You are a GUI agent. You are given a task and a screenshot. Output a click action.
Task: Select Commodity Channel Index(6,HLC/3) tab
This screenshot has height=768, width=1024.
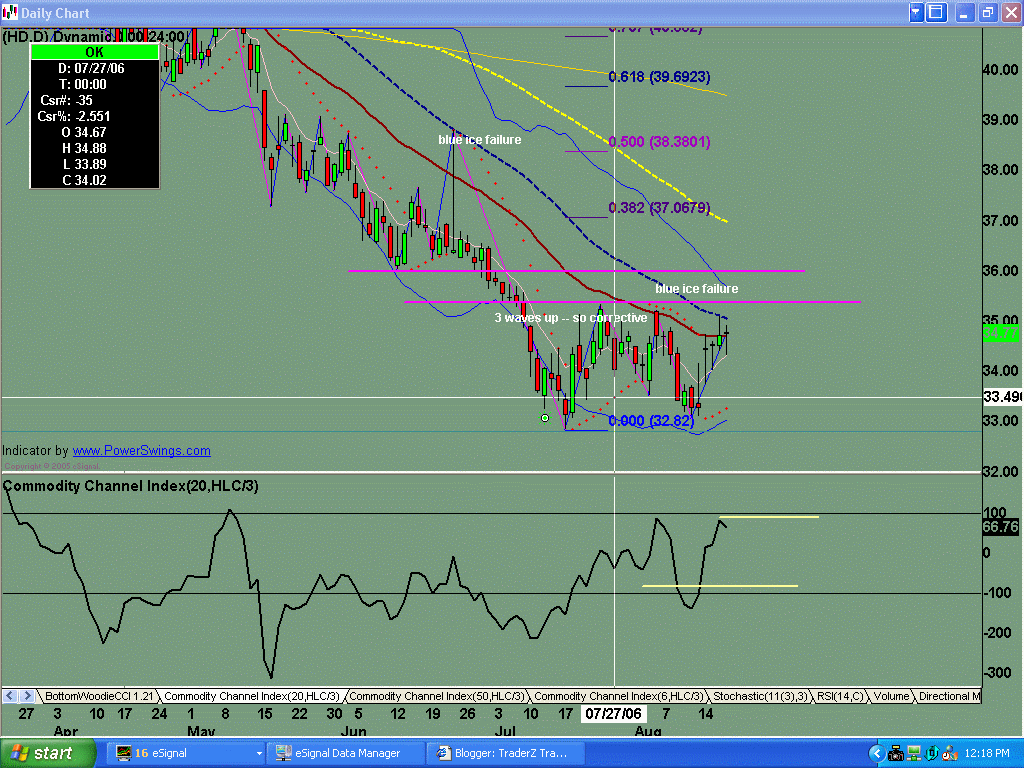[x=618, y=696]
